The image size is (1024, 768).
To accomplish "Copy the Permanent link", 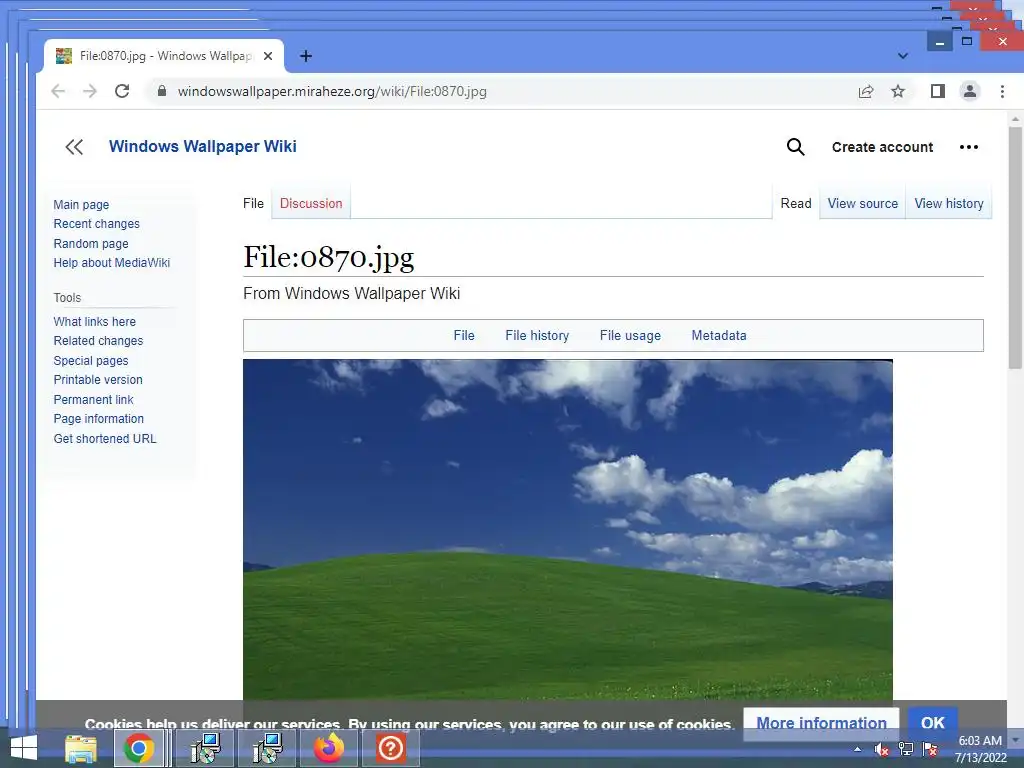I will pyautogui.click(x=93, y=400).
